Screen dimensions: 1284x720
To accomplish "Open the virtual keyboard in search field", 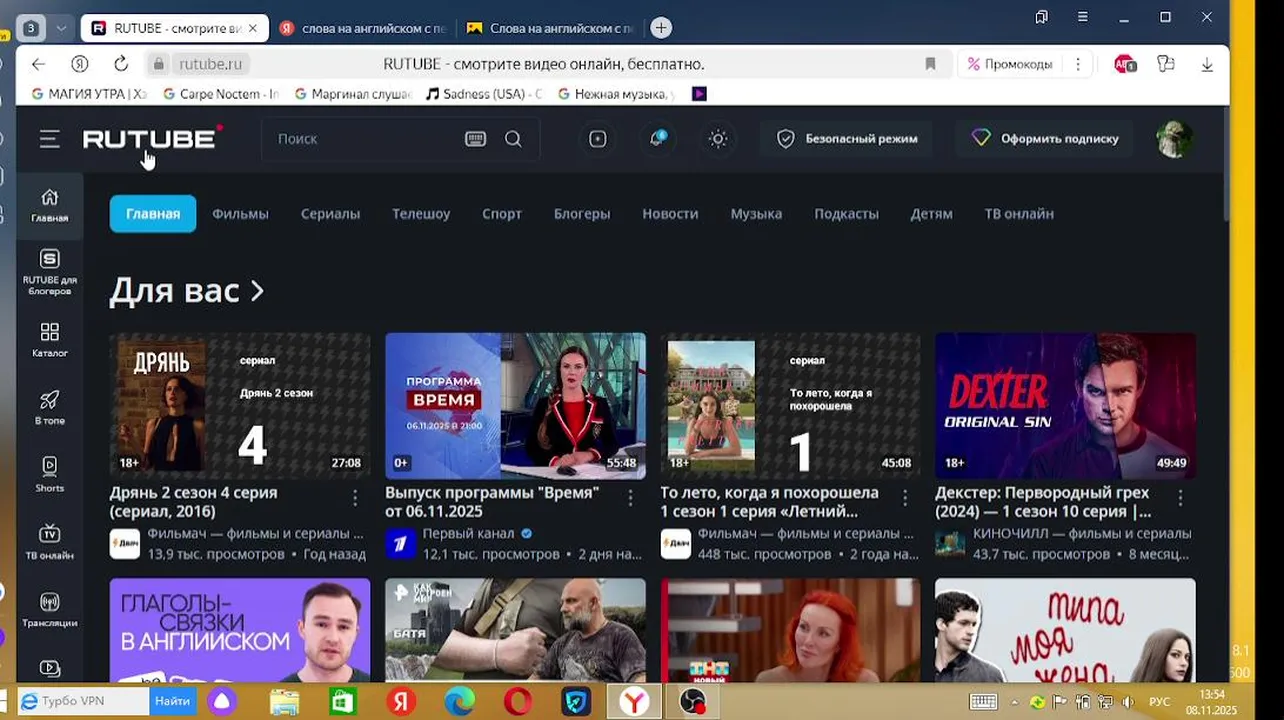I will click(x=476, y=139).
